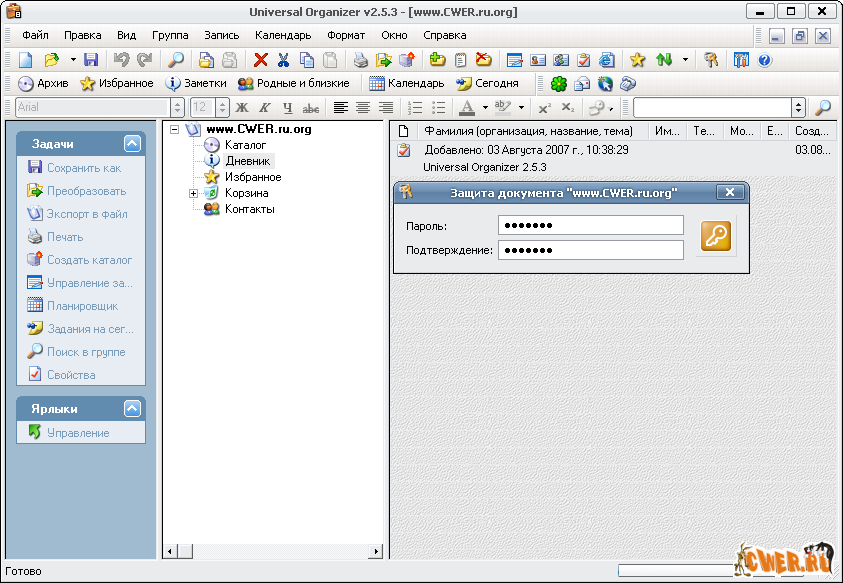
Task: Click the Save floppy disk toolbar icon
Action: tap(91, 60)
